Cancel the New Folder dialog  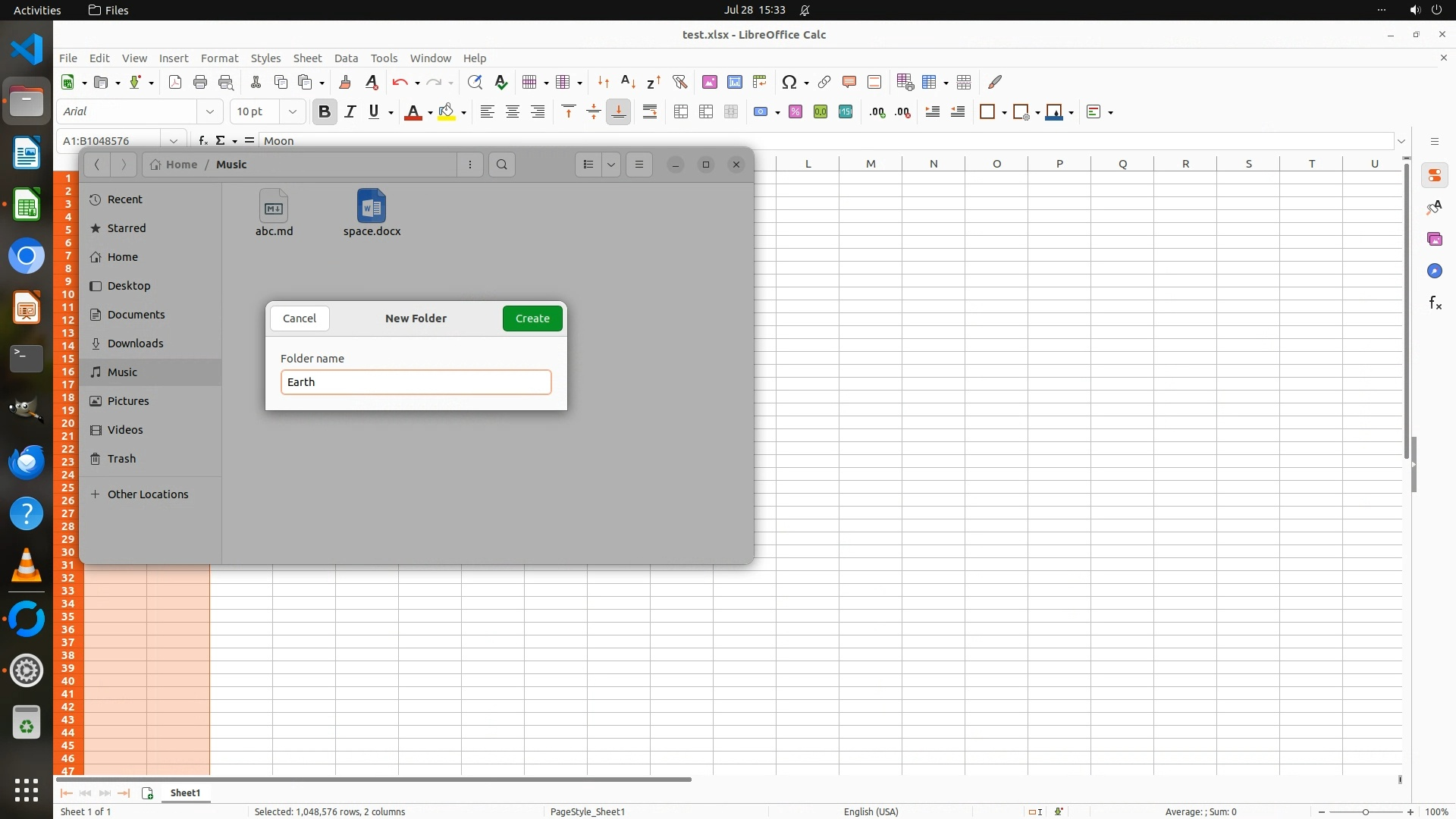point(300,318)
